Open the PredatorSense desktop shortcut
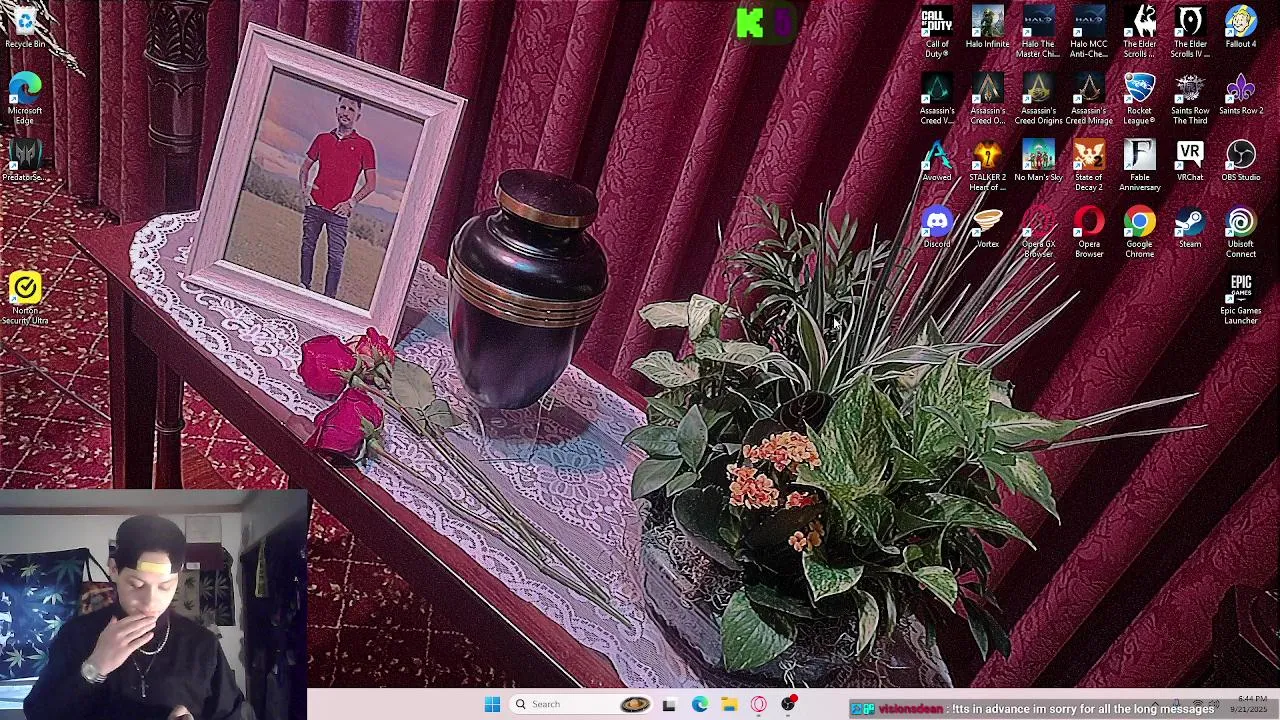This screenshot has height=720, width=1280. pos(25,161)
